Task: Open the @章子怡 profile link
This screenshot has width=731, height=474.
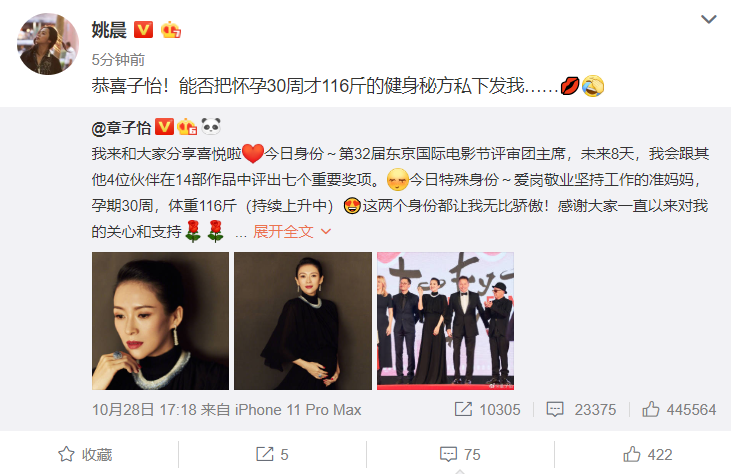Action: coord(121,127)
